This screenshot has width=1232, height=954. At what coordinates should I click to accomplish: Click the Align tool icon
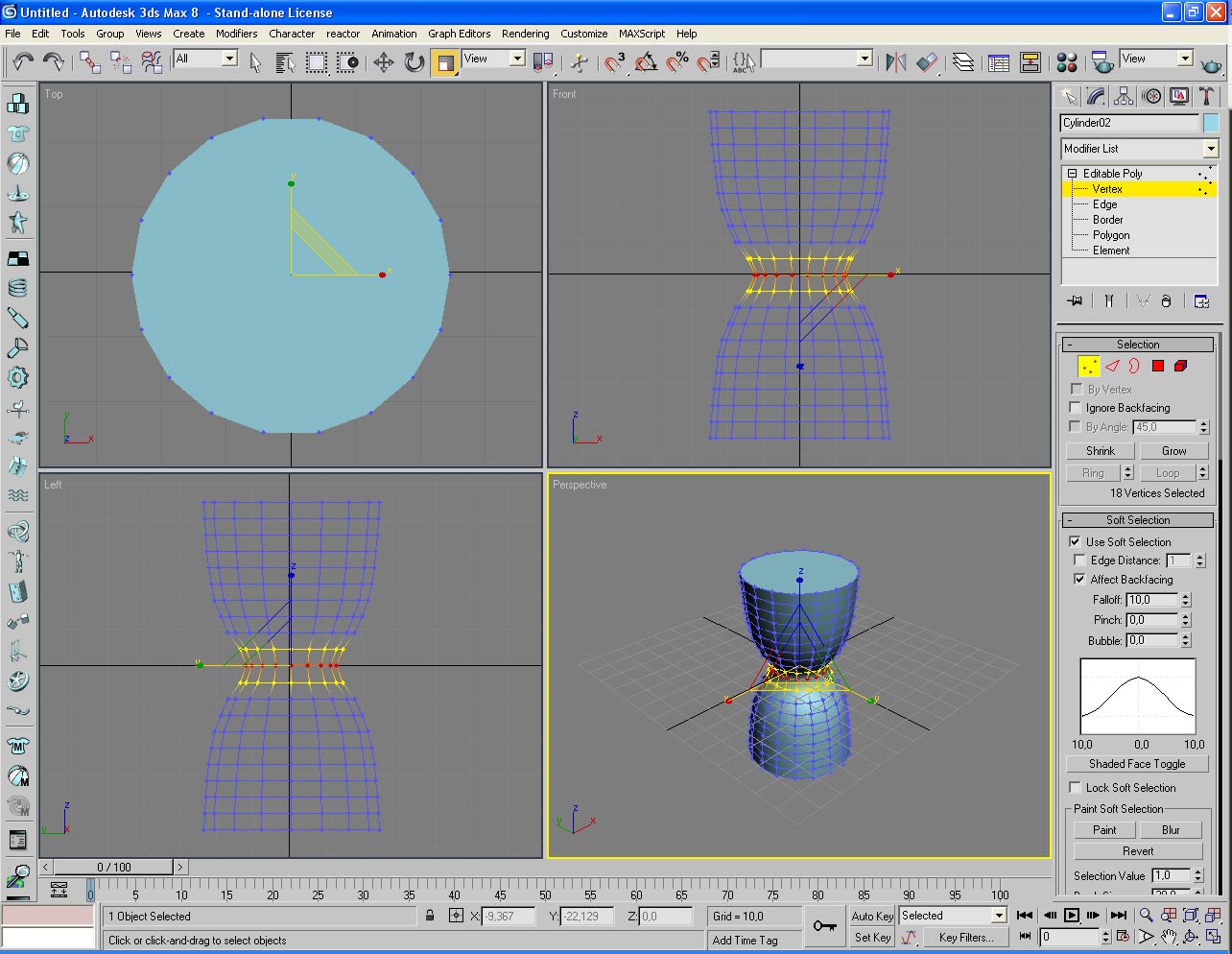pyautogui.click(x=927, y=62)
